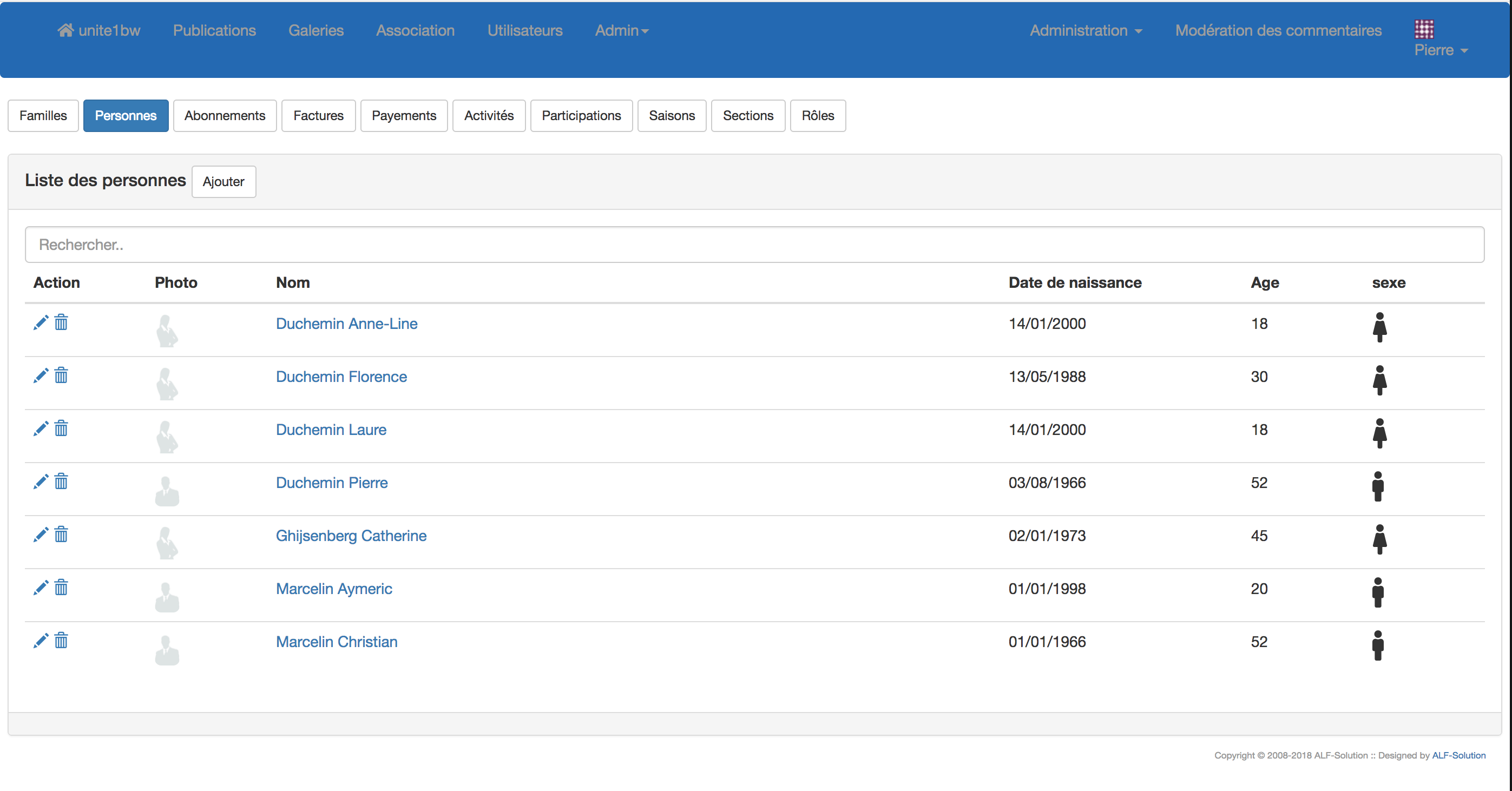Open the Pierre user dropdown
Viewport: 1512px width, 791px height.
point(1441,50)
